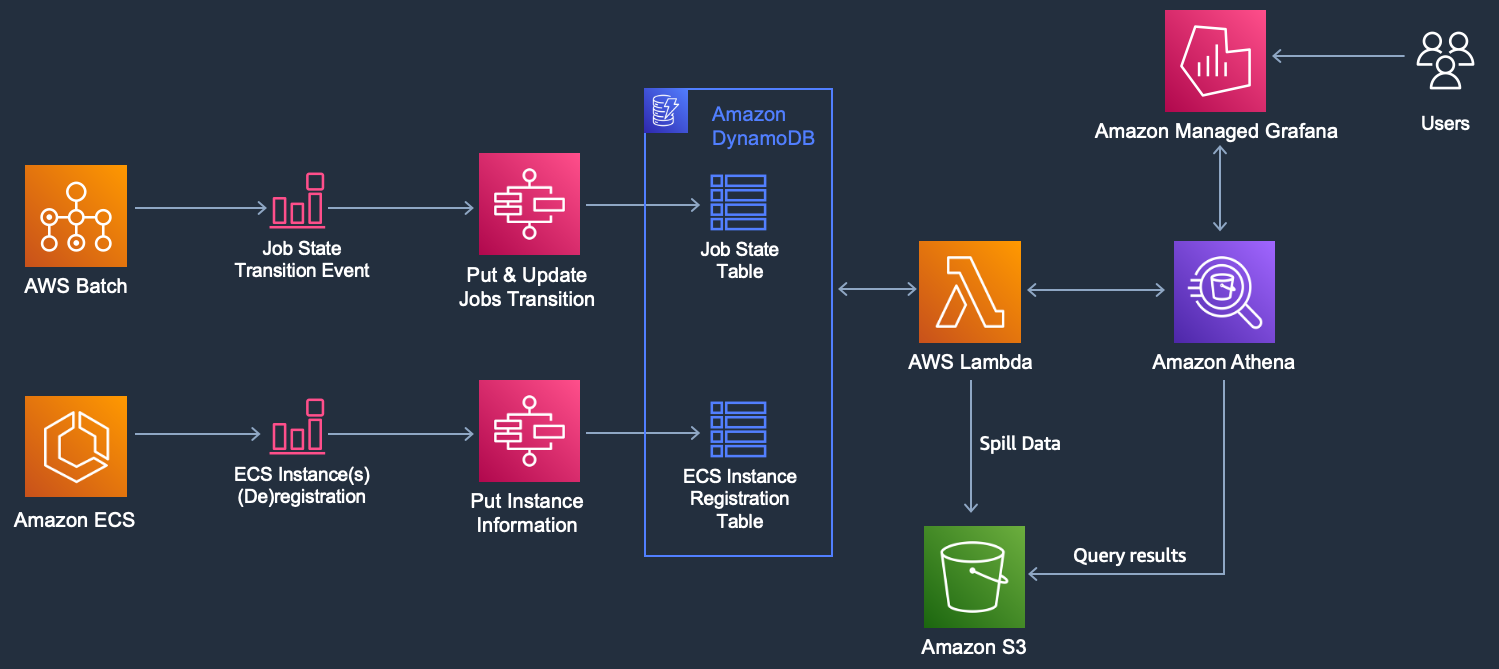The height and width of the screenshot is (669, 1499).
Task: Click the 'Put Instance Information' label
Action: pyautogui.click(x=527, y=513)
